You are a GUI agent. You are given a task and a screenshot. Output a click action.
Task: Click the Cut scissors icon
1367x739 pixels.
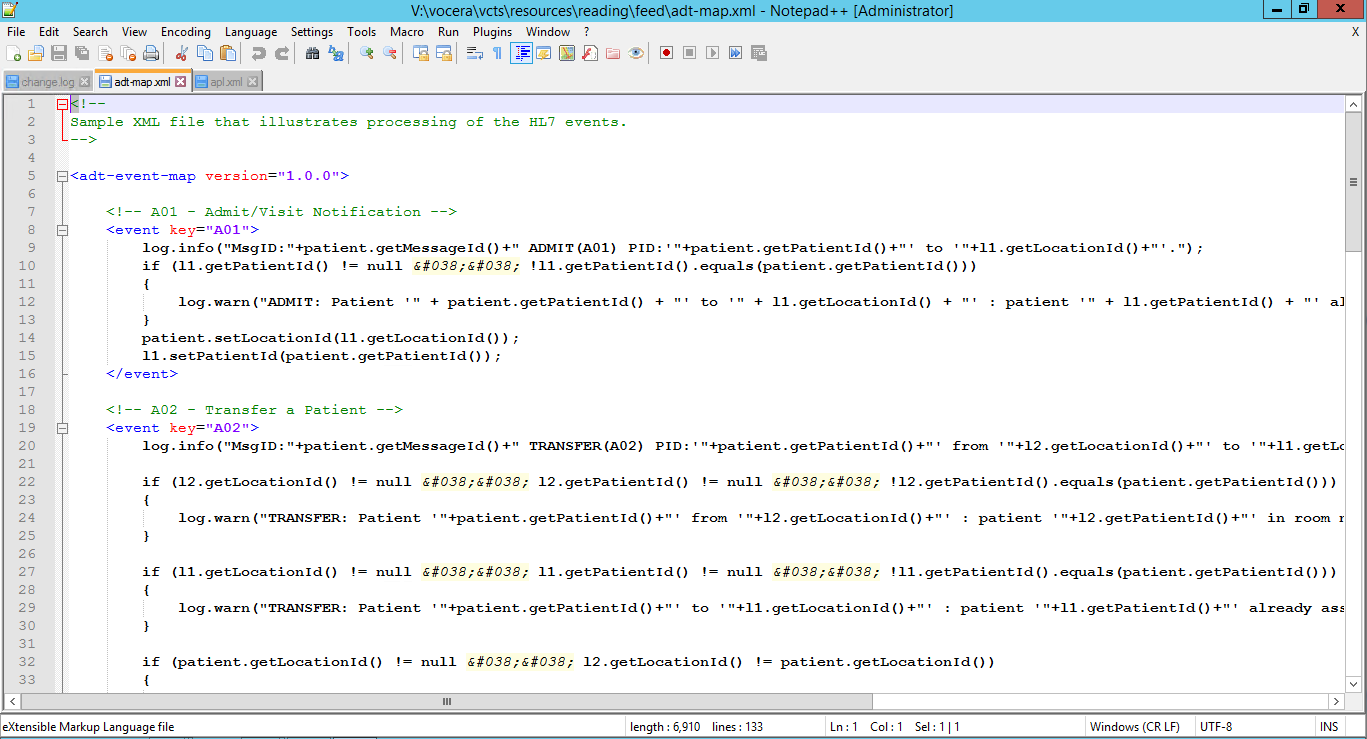pos(182,53)
